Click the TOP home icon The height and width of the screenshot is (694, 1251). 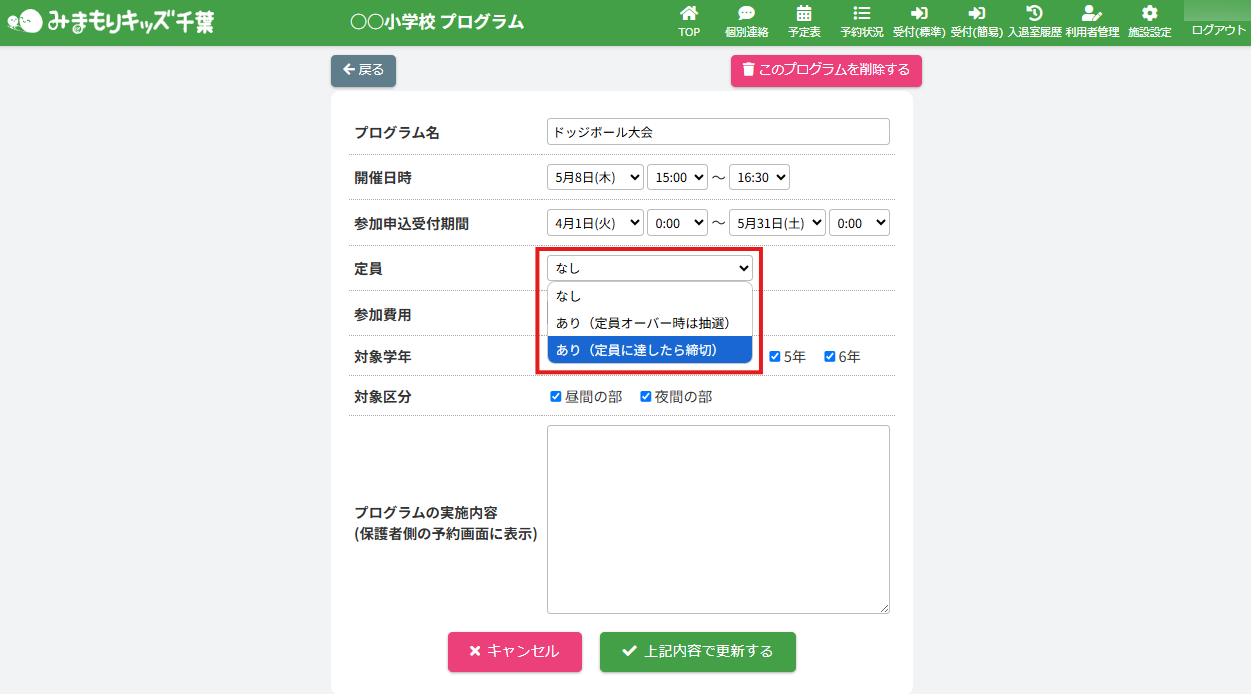(x=689, y=14)
